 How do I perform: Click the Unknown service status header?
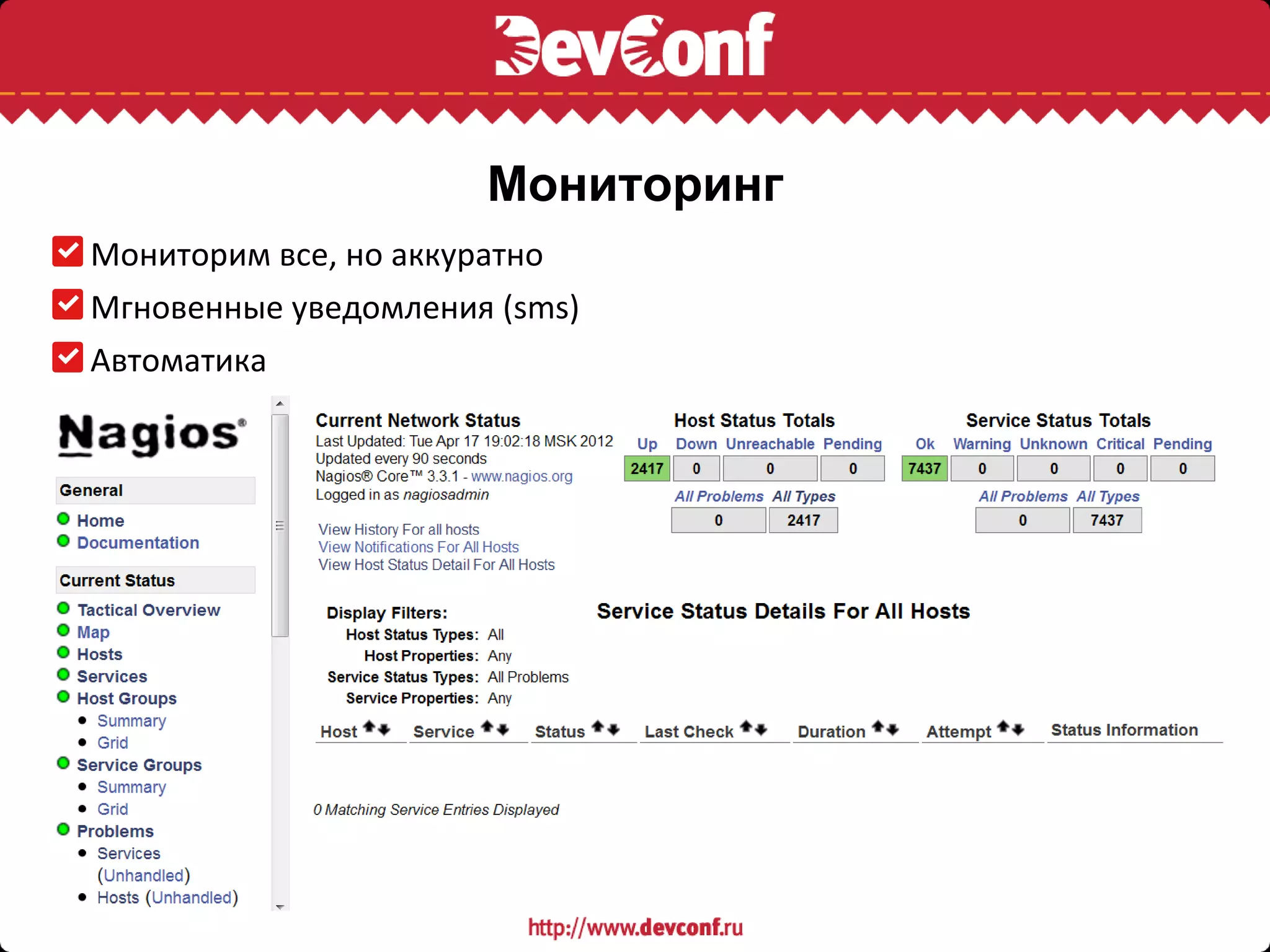coord(1054,444)
